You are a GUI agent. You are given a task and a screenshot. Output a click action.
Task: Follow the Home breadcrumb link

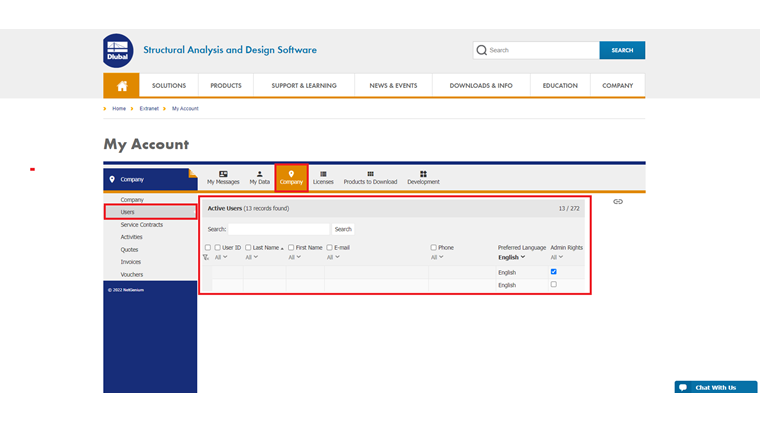click(119, 109)
